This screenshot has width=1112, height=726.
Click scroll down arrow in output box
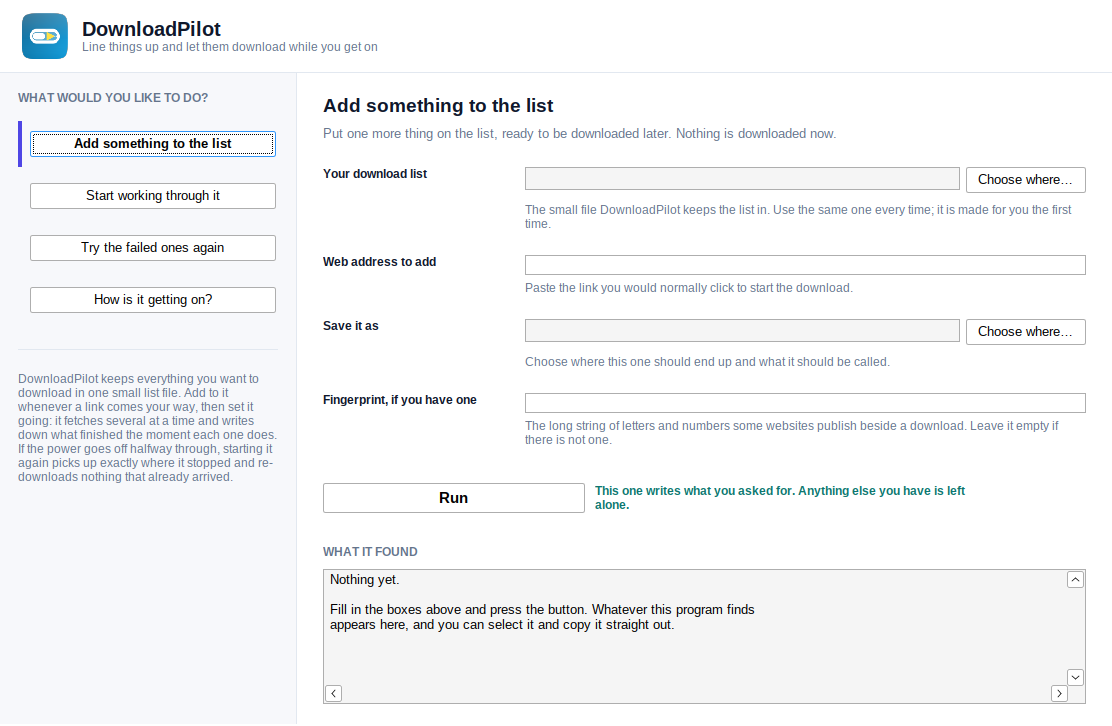tap(1075, 678)
